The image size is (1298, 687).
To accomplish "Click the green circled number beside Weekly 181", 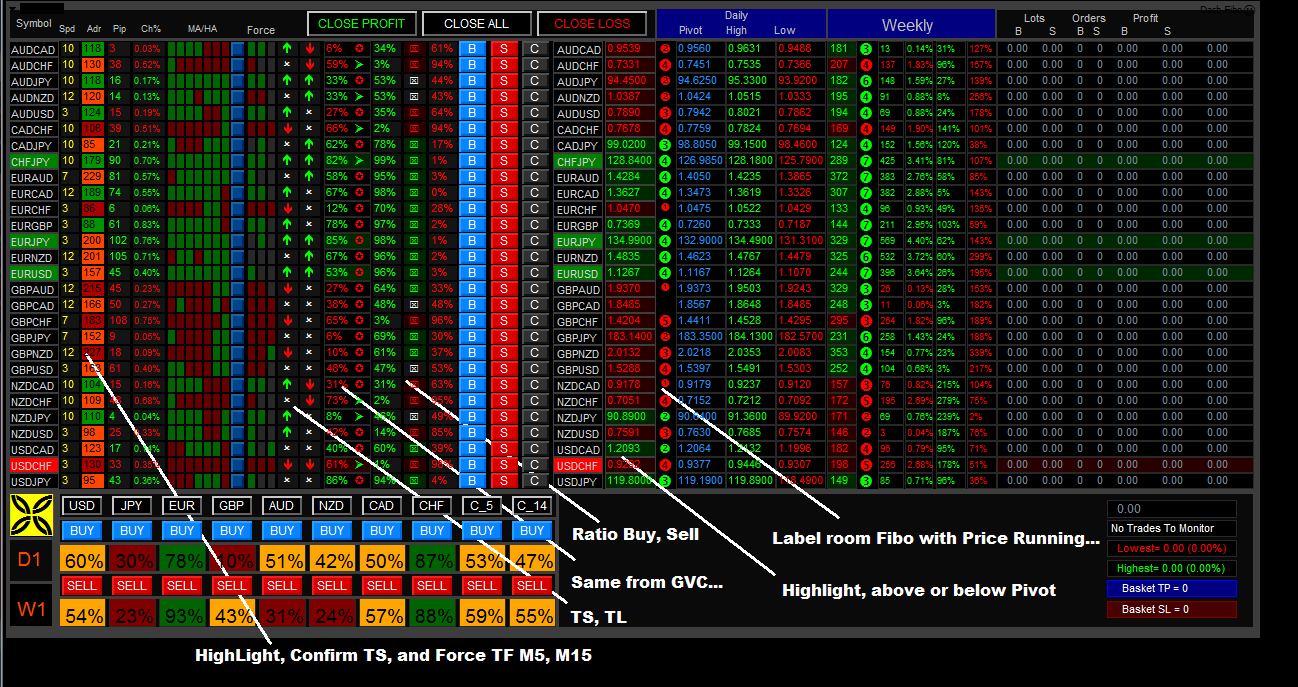I will 866,49.
